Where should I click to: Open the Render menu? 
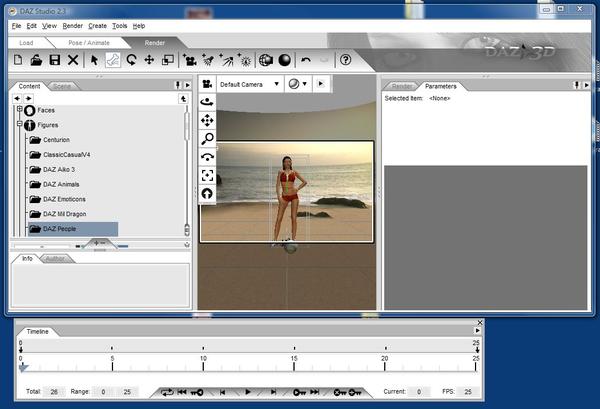tap(72, 26)
